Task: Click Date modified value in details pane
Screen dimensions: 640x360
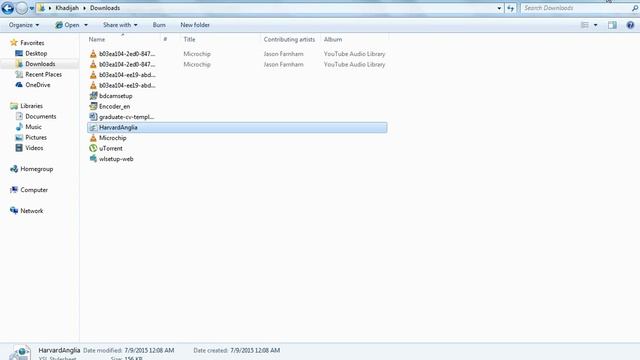Action: point(149,351)
